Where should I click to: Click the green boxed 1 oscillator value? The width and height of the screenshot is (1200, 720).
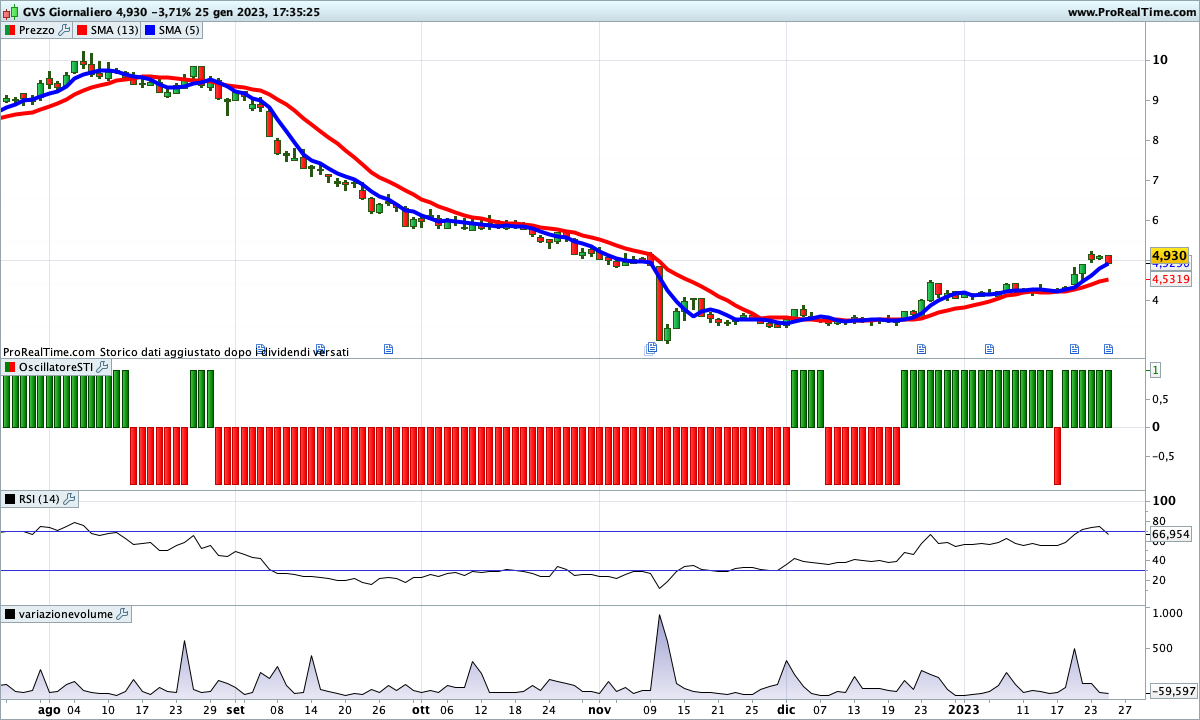(1155, 370)
